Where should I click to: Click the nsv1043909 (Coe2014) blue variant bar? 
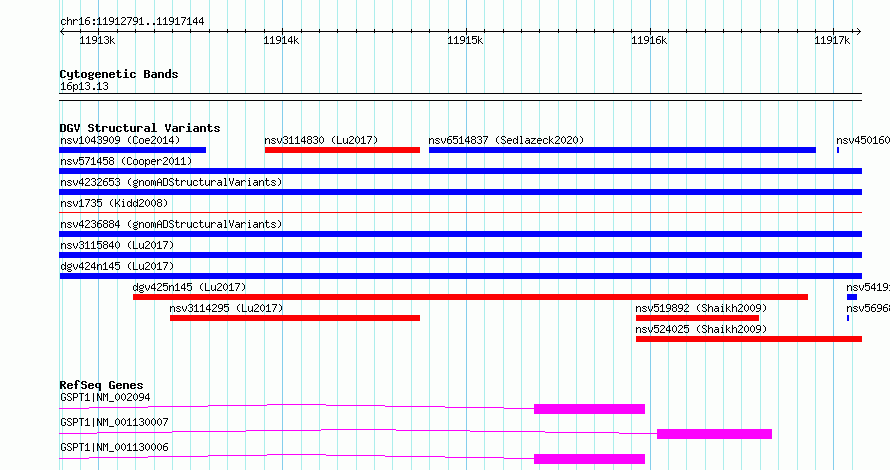(x=133, y=150)
